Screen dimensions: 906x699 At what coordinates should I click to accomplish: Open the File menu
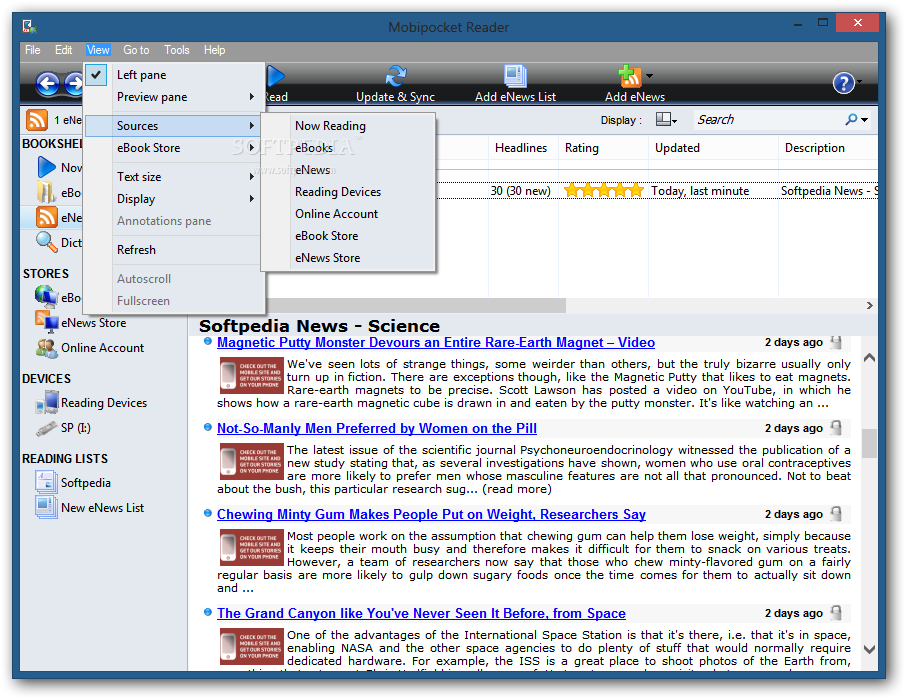point(32,50)
